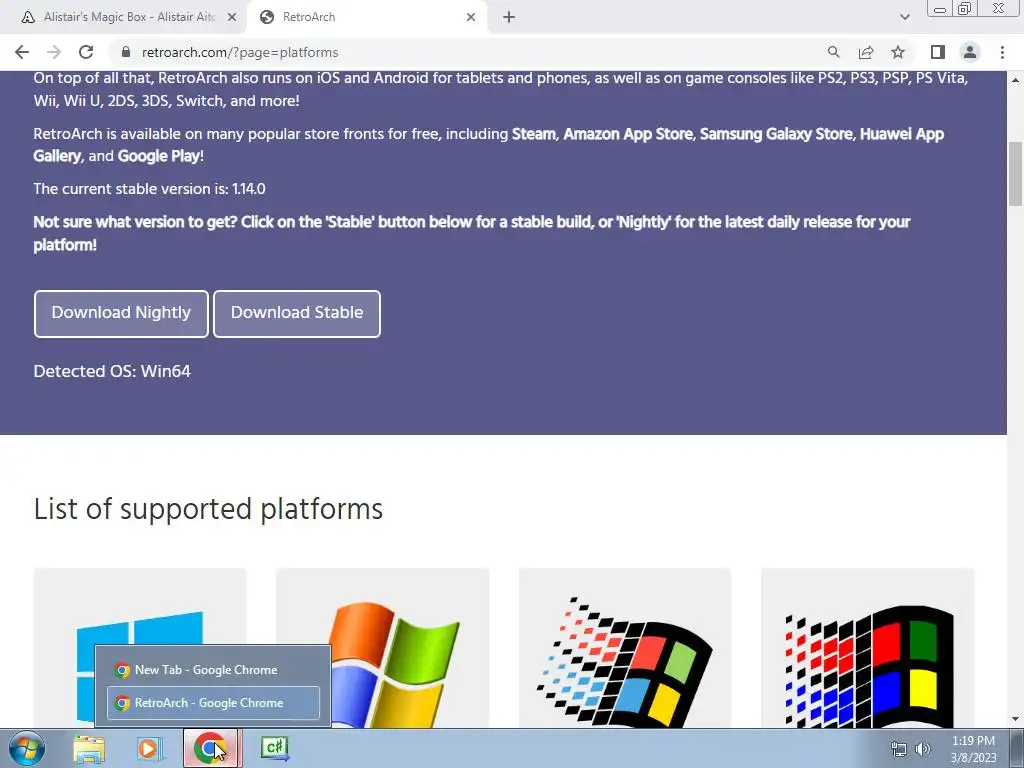Viewport: 1024px width, 768px height.
Task: Click the forward navigation arrow
Action: click(54, 52)
